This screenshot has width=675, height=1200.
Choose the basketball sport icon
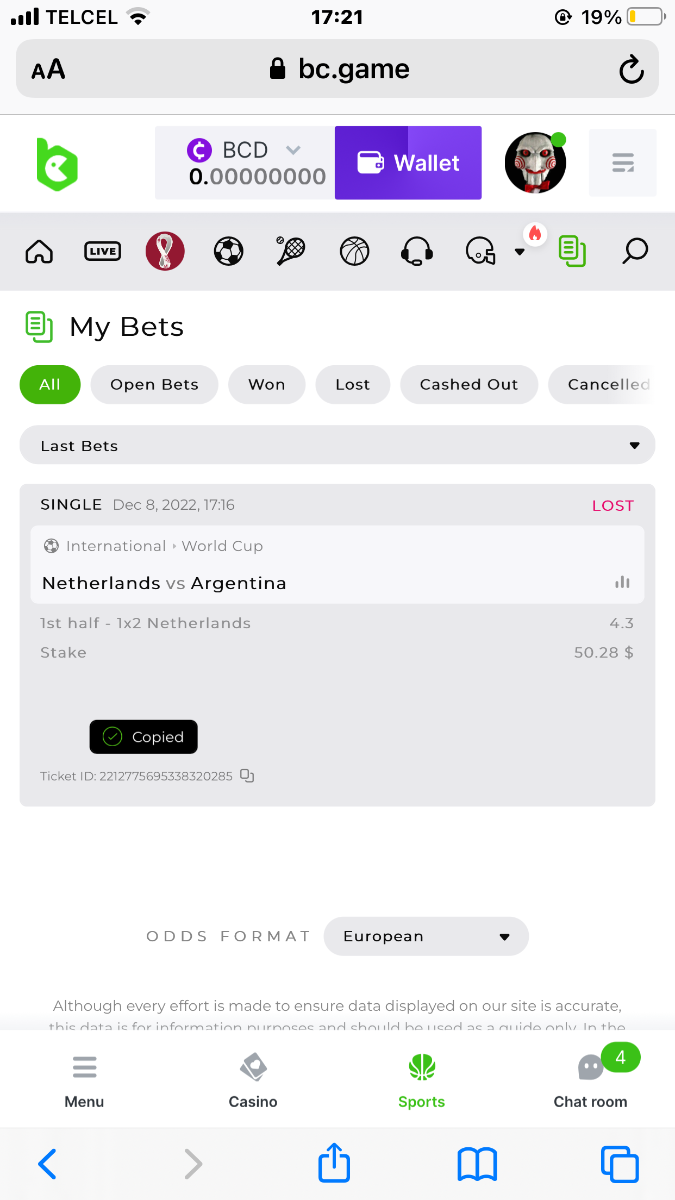(355, 251)
